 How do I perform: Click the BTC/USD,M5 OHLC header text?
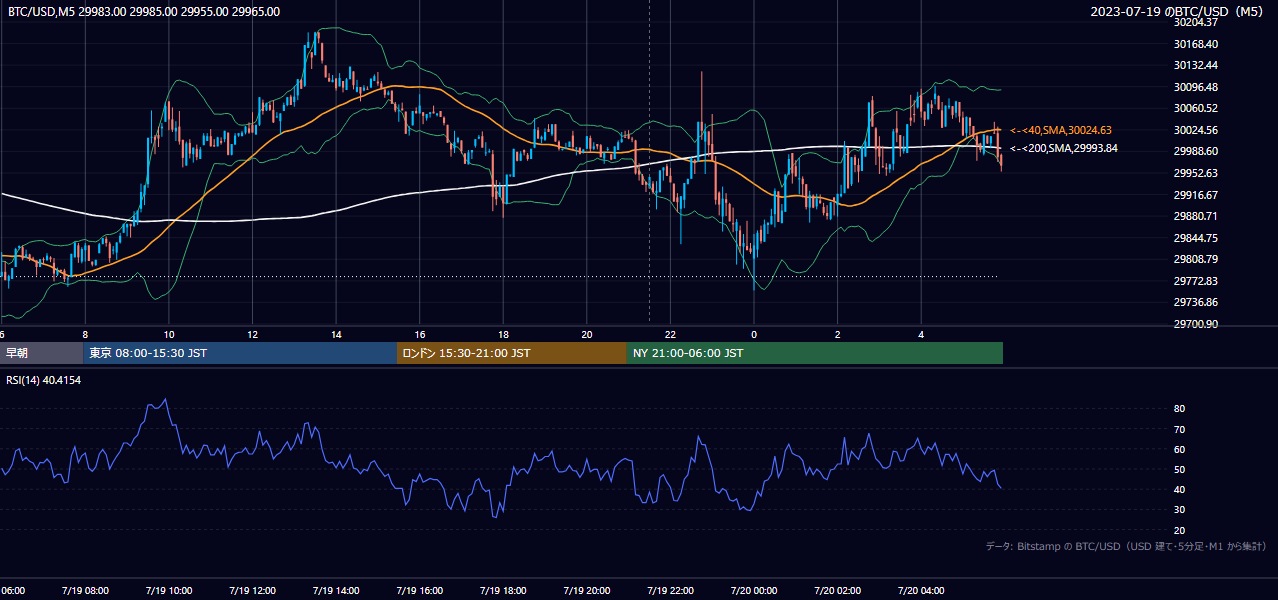(144, 12)
